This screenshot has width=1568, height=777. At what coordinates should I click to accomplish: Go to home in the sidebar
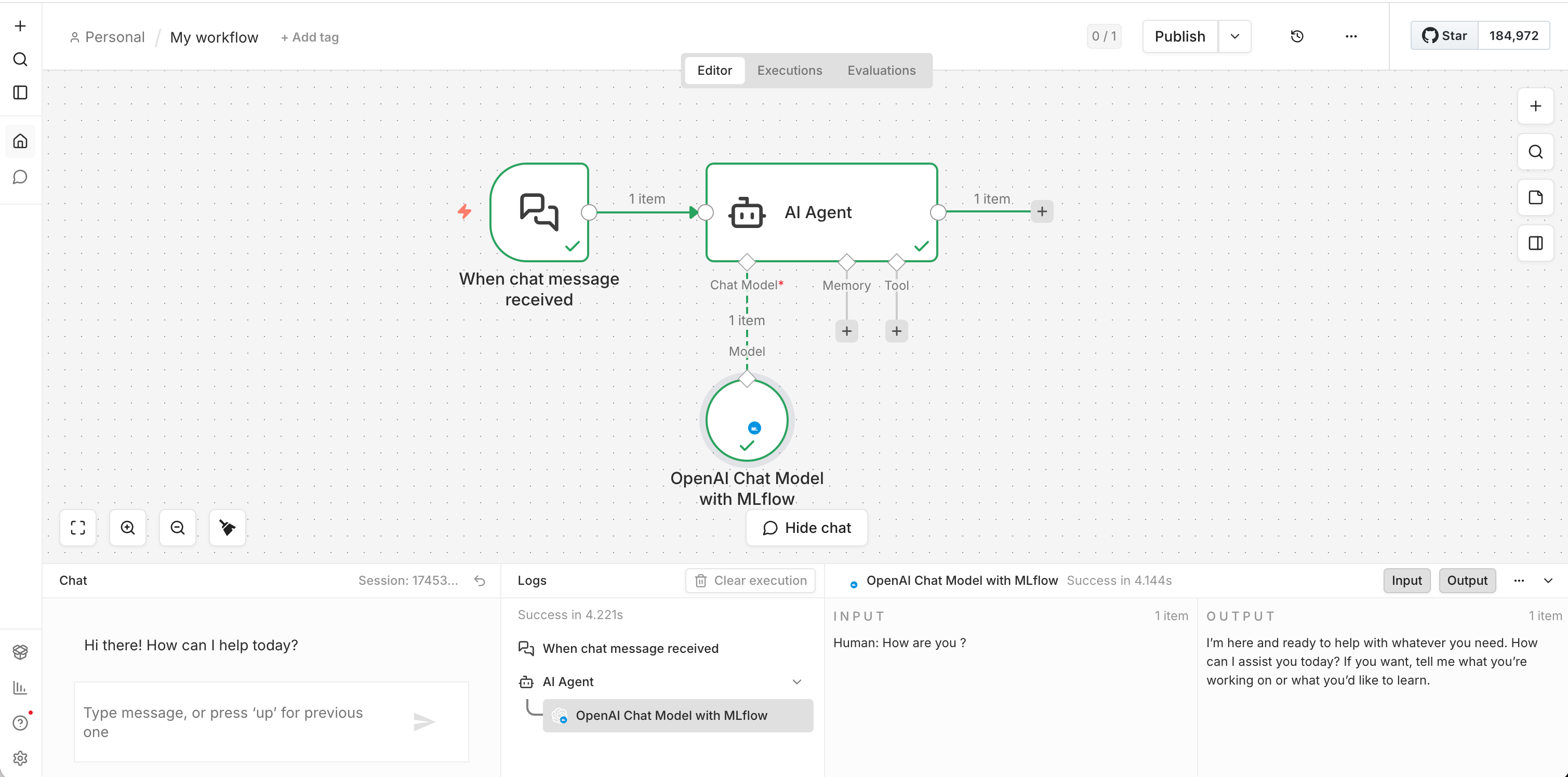[x=20, y=141]
